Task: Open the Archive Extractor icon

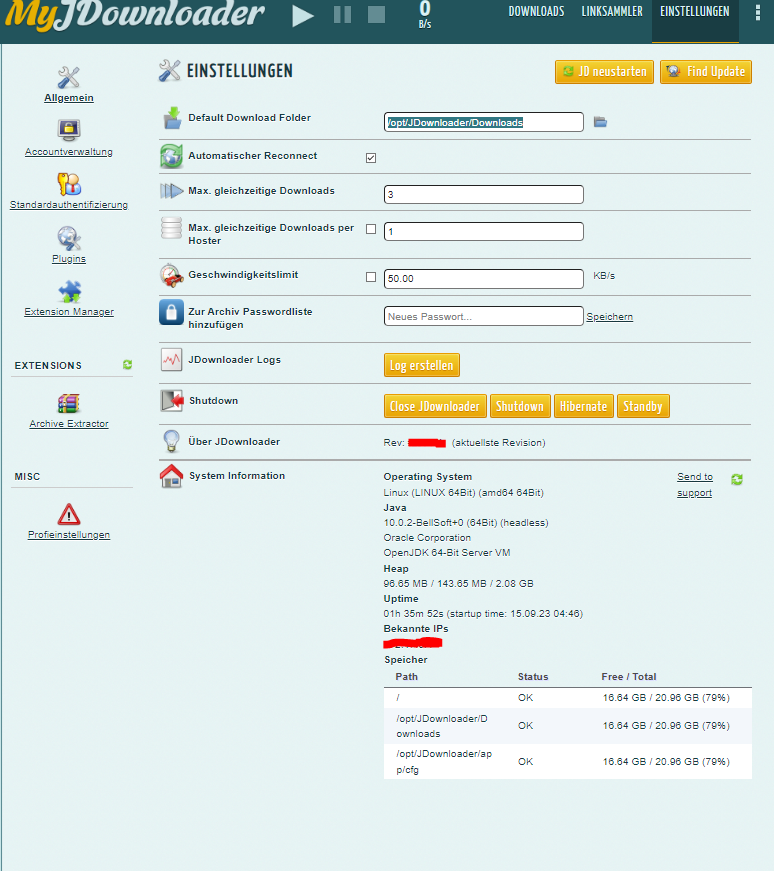Action: pyautogui.click(x=69, y=403)
